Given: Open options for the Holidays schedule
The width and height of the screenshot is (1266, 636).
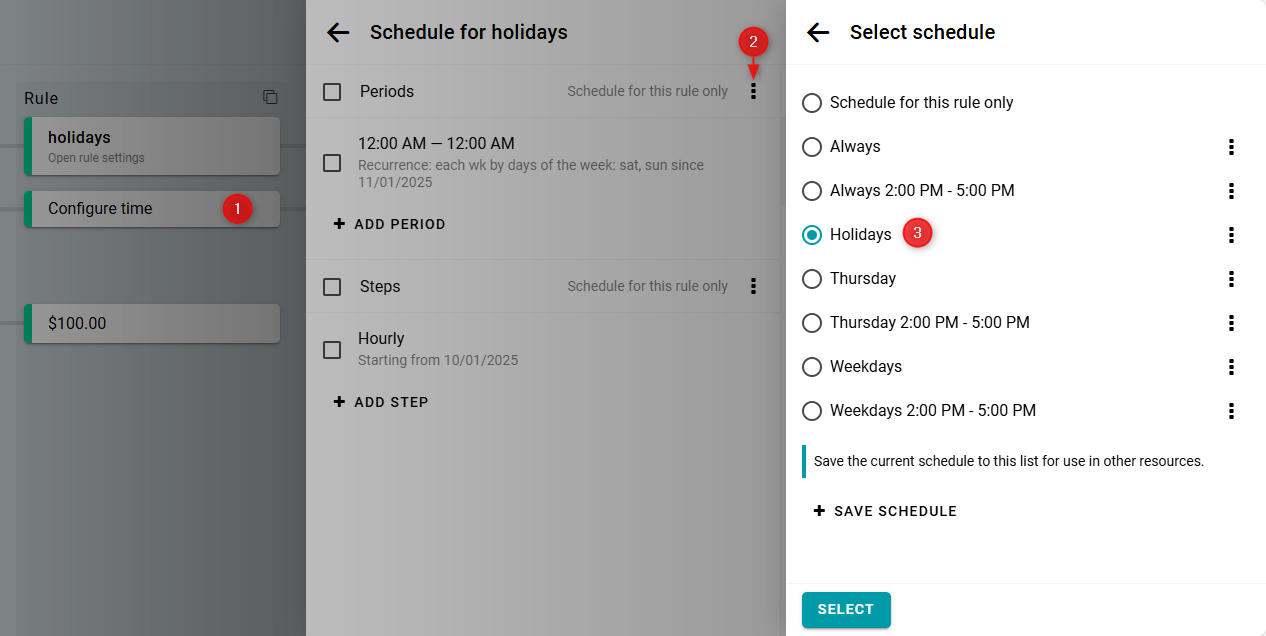Looking at the screenshot, I should click(1231, 235).
